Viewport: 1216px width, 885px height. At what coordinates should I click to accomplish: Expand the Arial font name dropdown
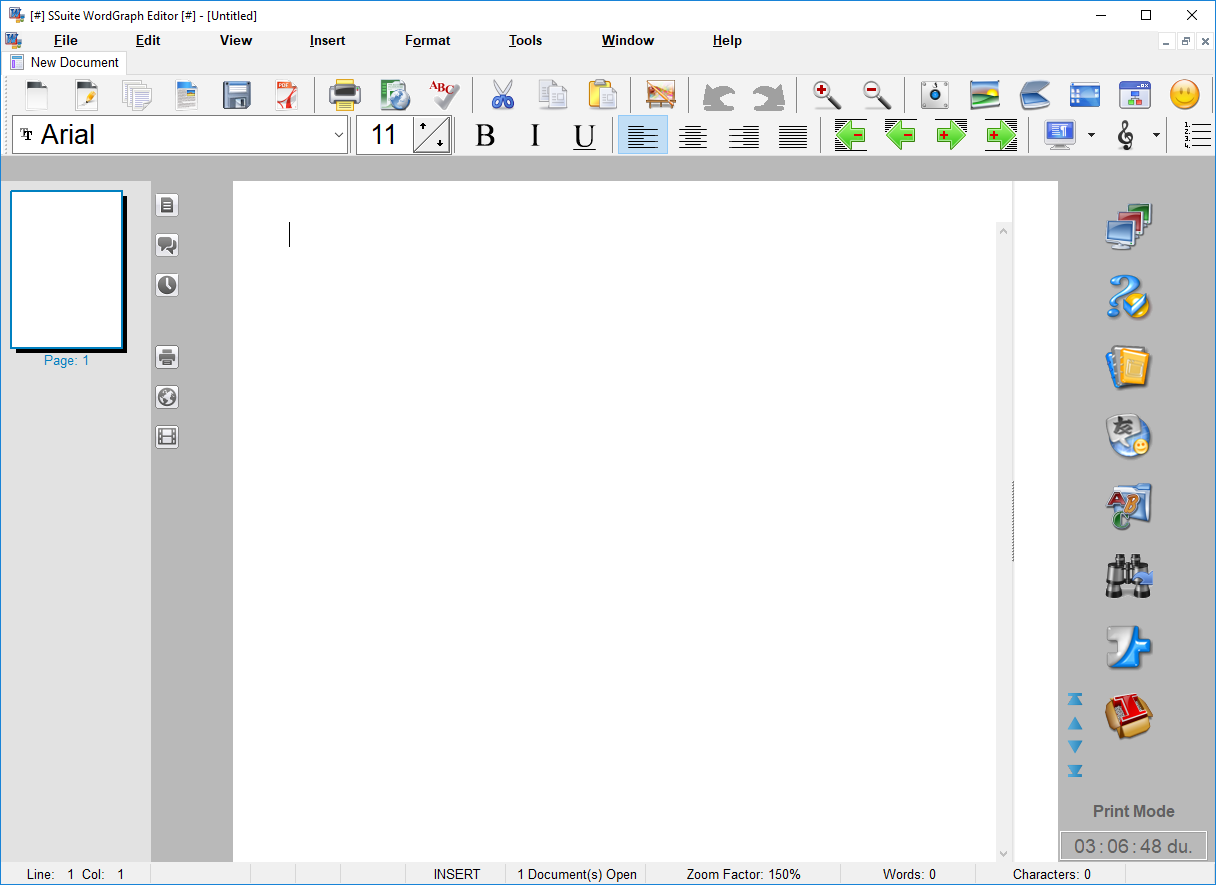click(338, 135)
